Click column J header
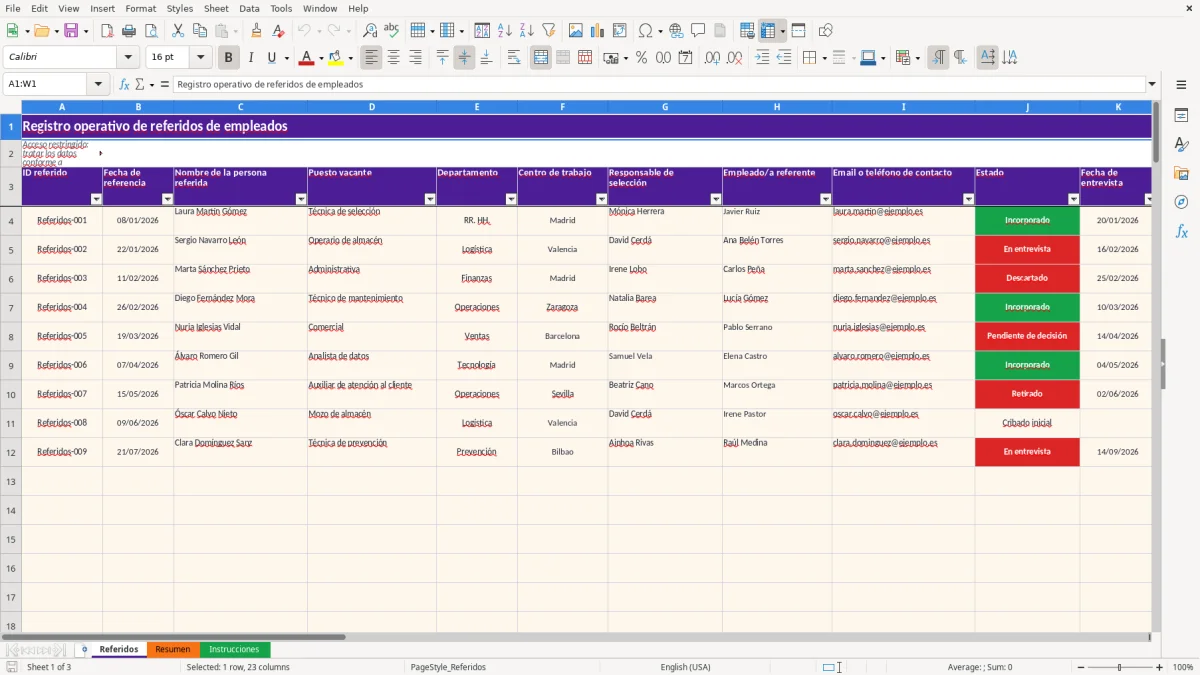Screen dimensions: 1200x675 click(1027, 106)
